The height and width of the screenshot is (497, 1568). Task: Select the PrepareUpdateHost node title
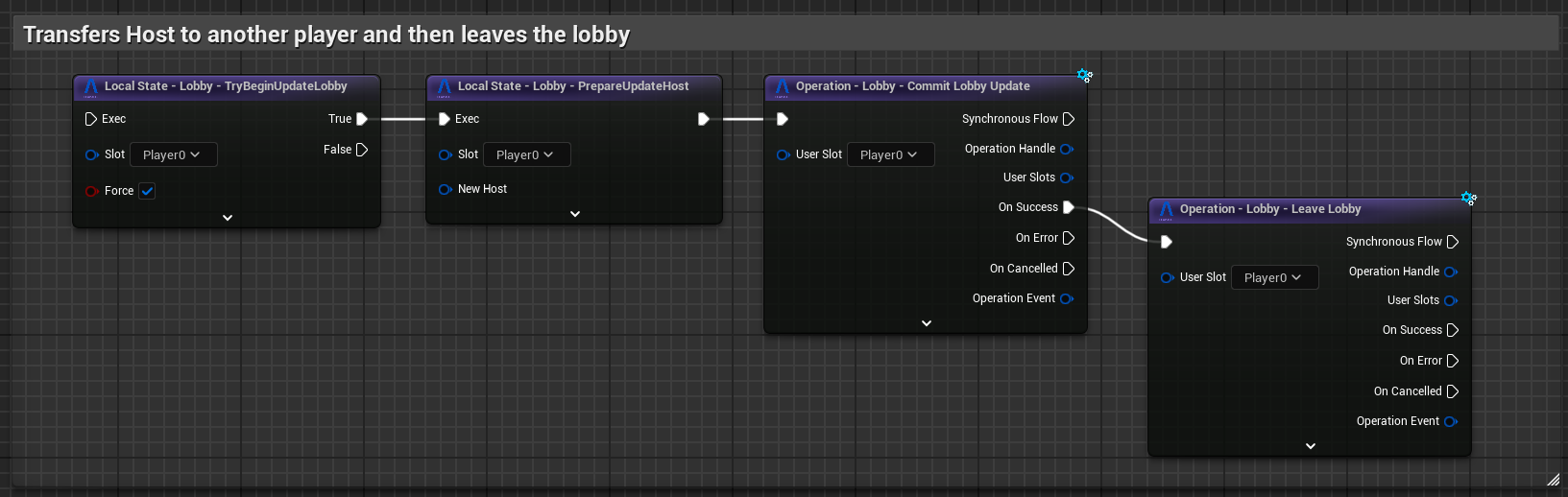tap(572, 86)
